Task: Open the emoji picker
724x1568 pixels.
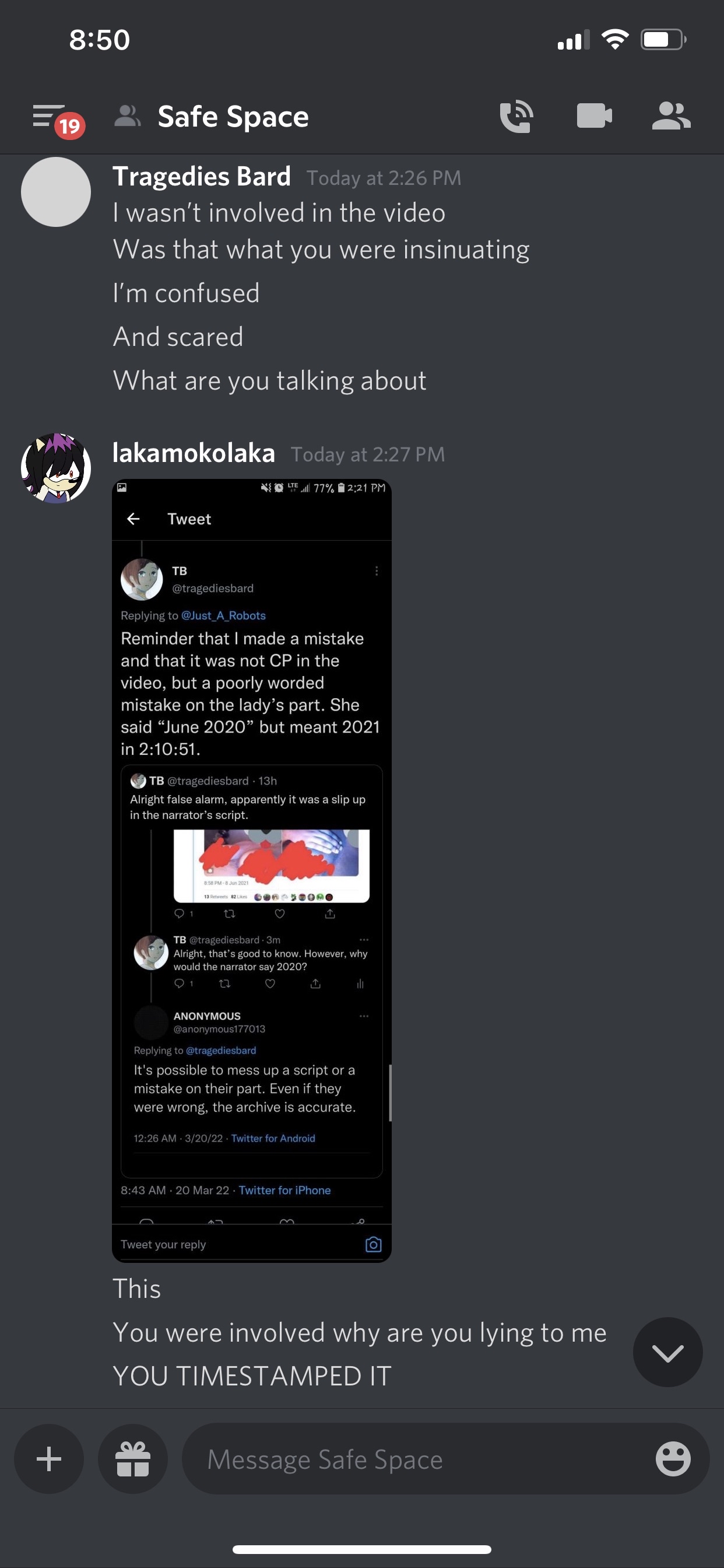Action: (673, 1459)
